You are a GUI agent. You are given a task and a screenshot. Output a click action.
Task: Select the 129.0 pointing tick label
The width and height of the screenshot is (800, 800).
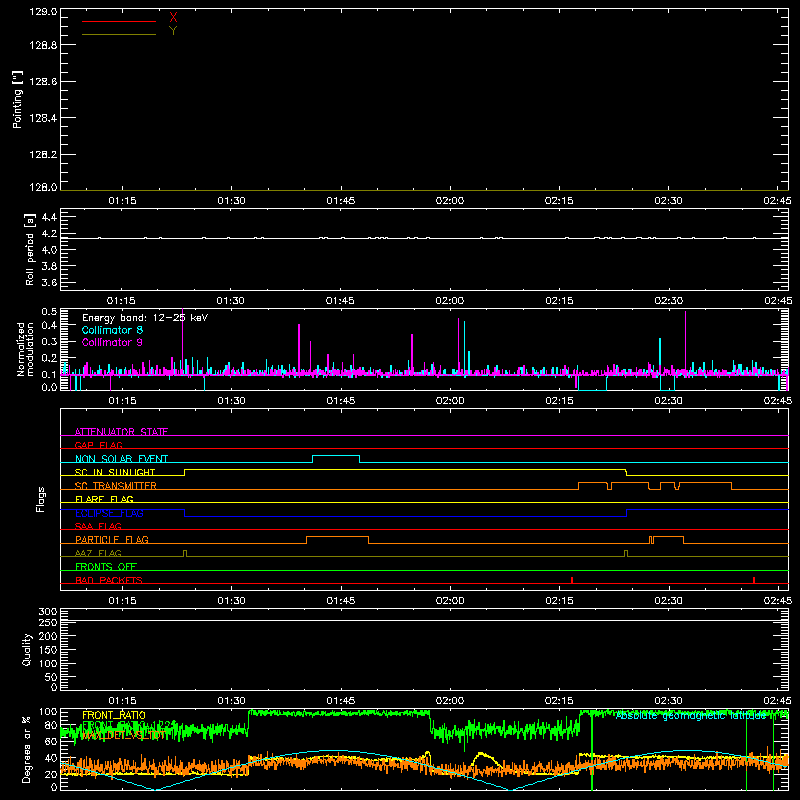tap(43, 12)
